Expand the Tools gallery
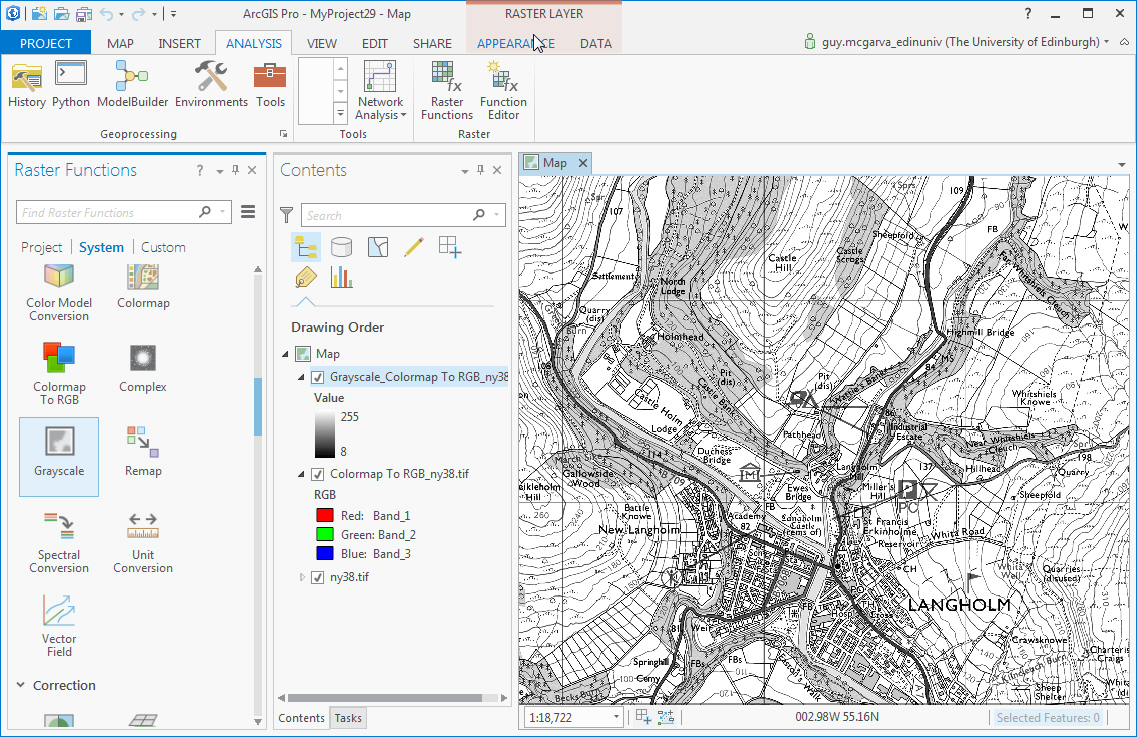Screen dimensions: 1137x737 pyautogui.click(x=340, y=114)
